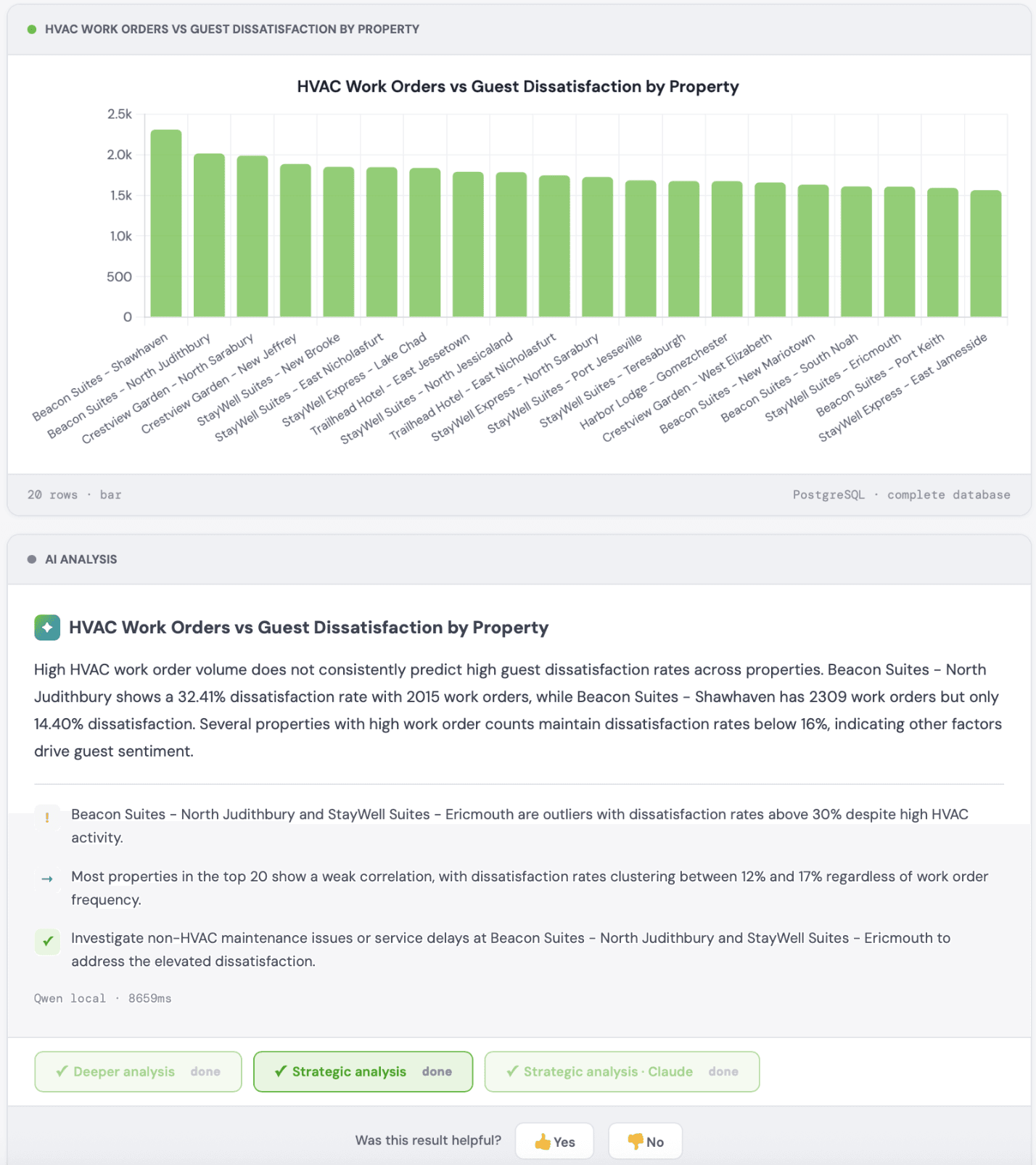
Task: Click the PostgreSQL label
Action: 829,495
